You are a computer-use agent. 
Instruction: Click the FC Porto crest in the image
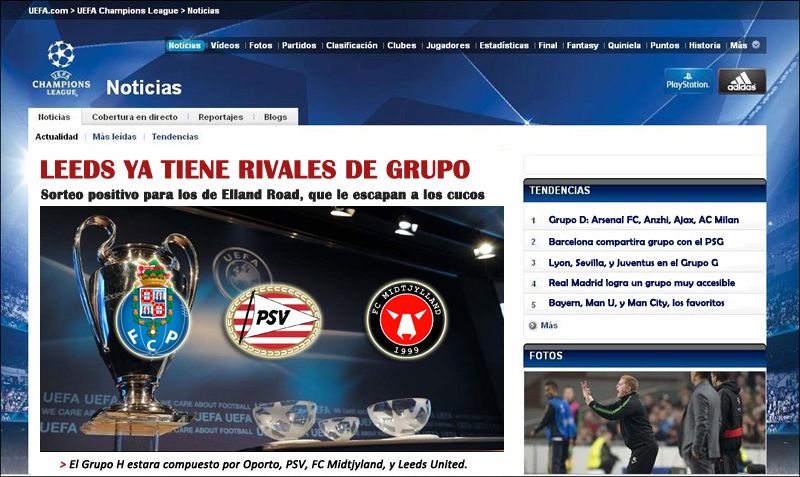pos(152,310)
